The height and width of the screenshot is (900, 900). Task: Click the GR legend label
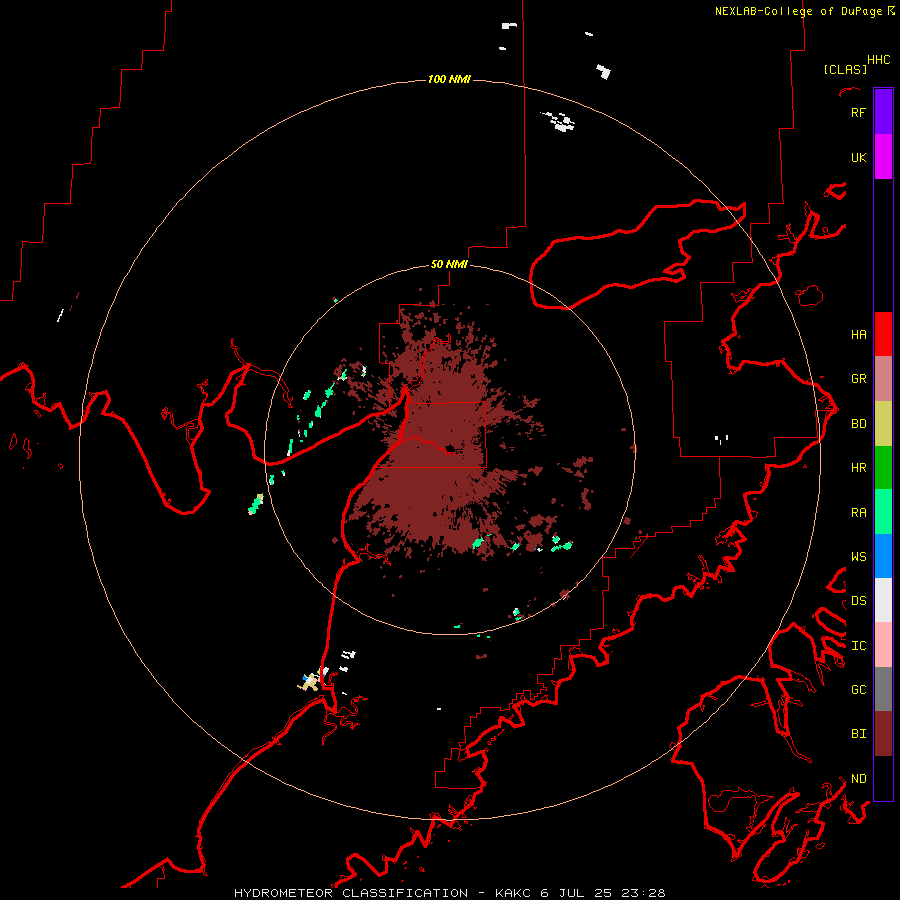point(858,379)
